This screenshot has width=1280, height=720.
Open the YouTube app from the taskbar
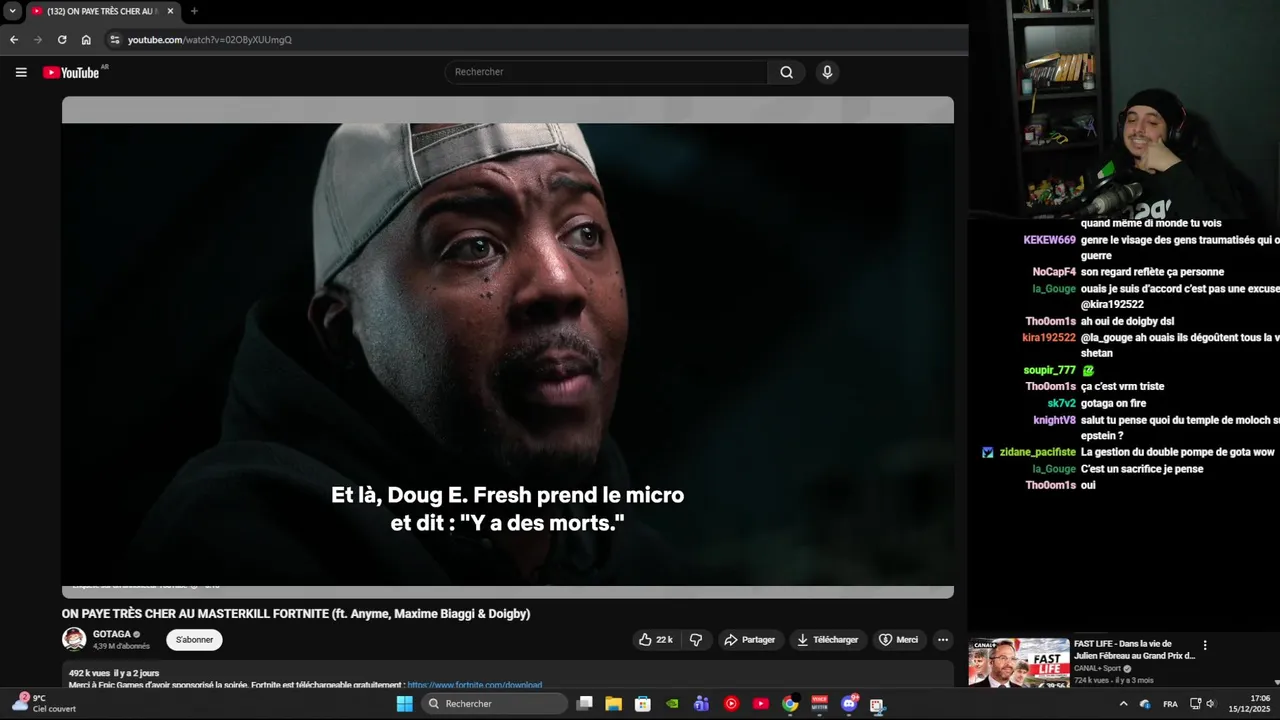pos(760,704)
